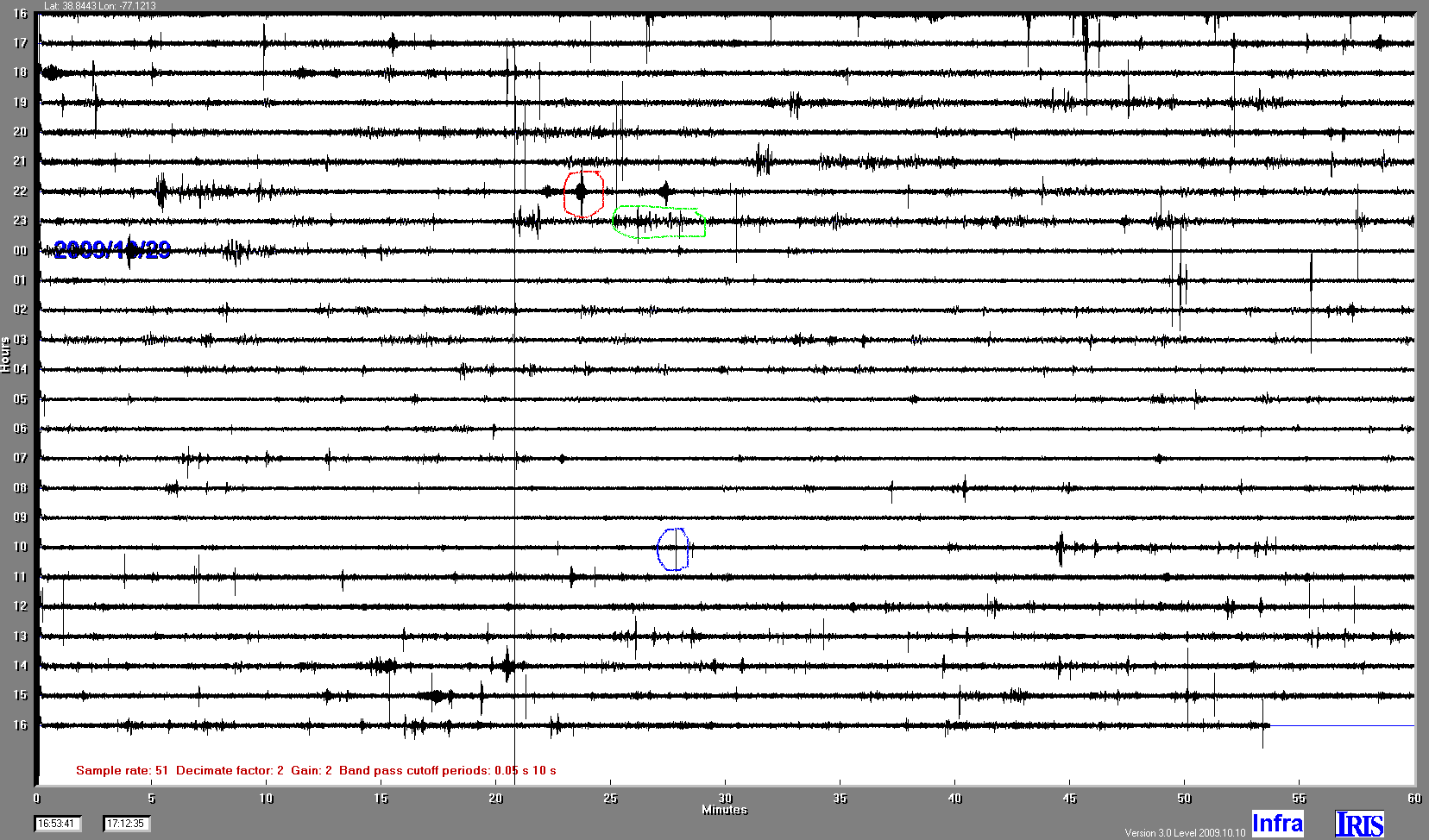The image size is (1429, 840).
Task: Click hour label 03
Action: click(x=20, y=340)
